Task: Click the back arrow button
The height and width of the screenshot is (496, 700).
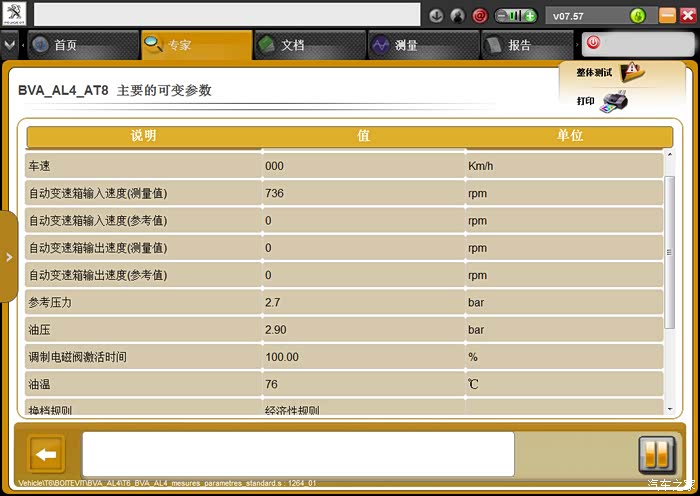Action: click(x=46, y=455)
